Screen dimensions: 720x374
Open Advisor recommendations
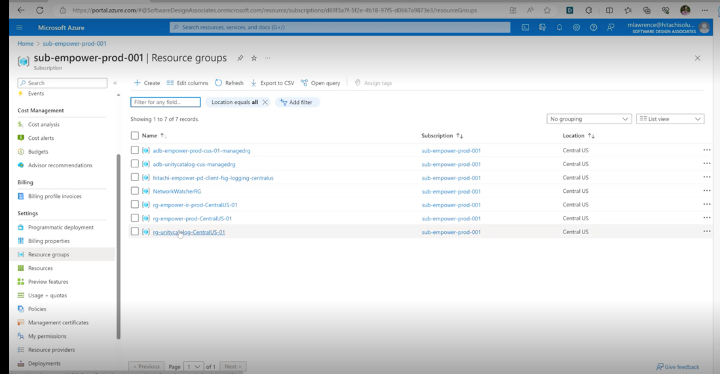click(60, 165)
